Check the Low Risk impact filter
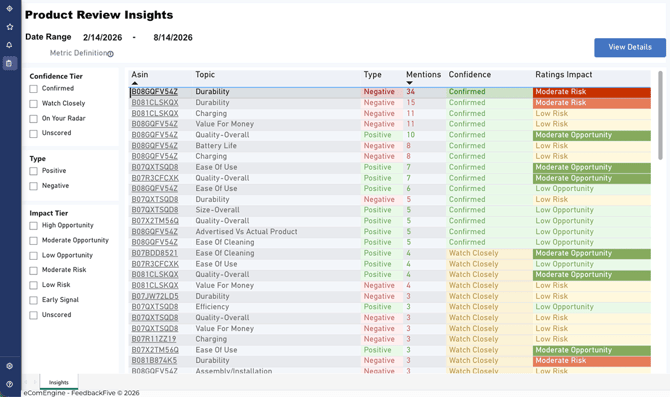670x397 pixels. (x=33, y=285)
